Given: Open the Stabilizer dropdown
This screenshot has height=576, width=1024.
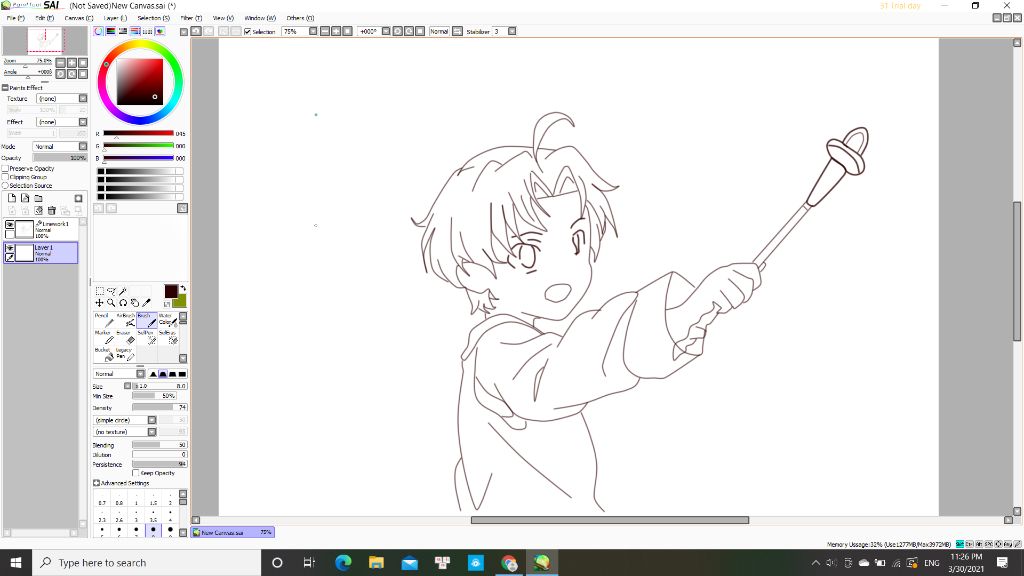Looking at the screenshot, I should pyautogui.click(x=512, y=31).
